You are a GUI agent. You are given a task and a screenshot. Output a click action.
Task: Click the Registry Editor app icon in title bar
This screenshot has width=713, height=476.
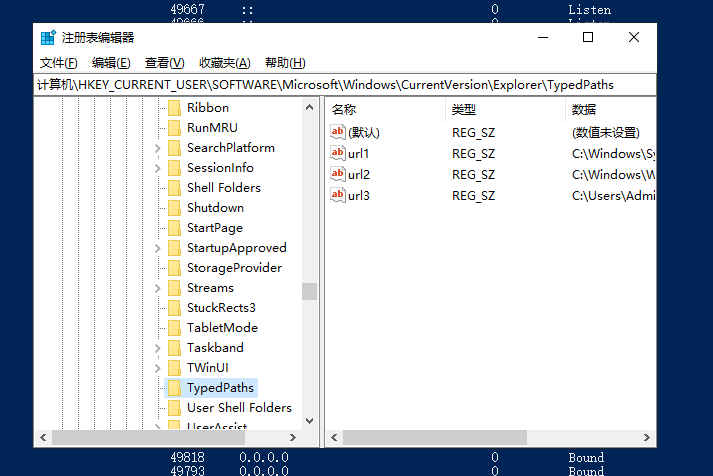pos(48,38)
